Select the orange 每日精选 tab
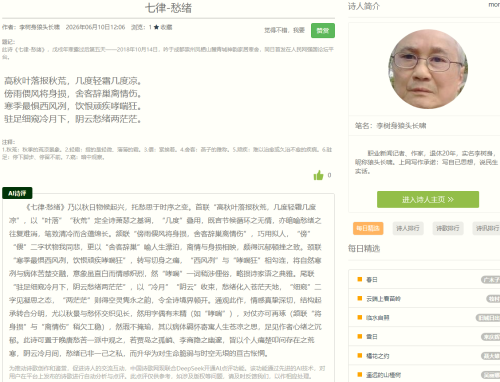The height and width of the screenshot is (382, 500). click(368, 228)
